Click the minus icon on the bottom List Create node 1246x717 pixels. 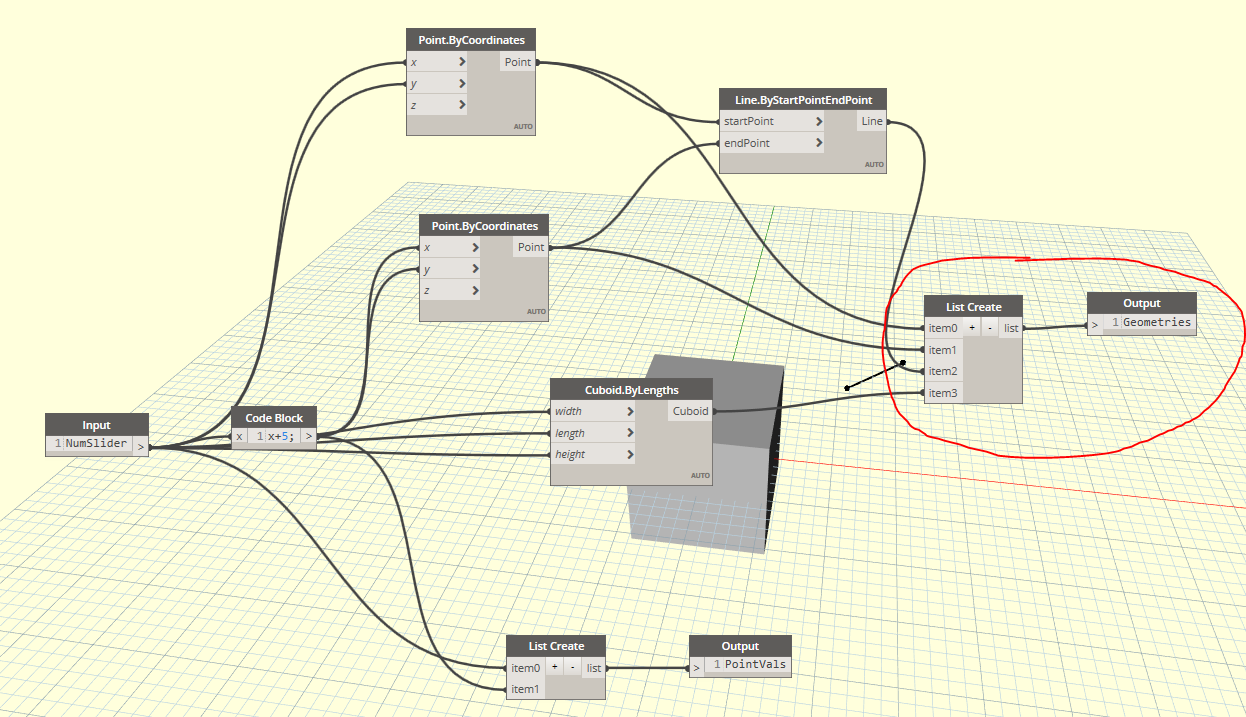tap(573, 668)
